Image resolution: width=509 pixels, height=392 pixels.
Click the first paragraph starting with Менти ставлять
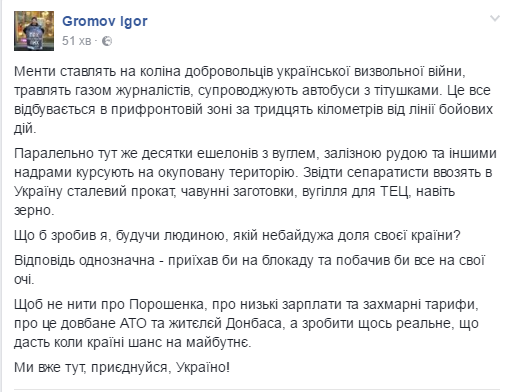[x=253, y=100]
